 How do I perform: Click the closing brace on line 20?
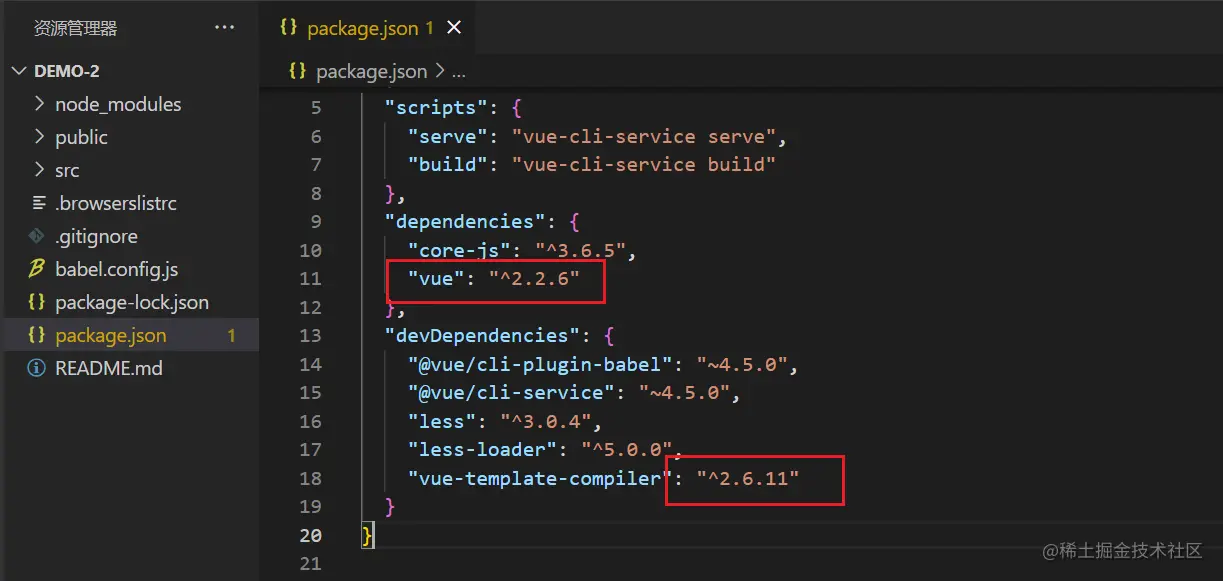368,535
